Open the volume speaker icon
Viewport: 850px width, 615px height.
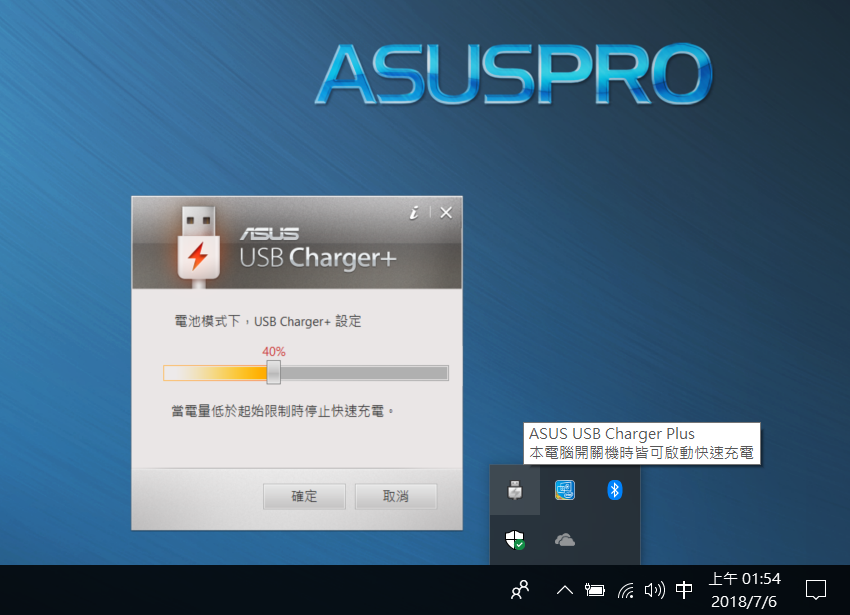pos(654,590)
